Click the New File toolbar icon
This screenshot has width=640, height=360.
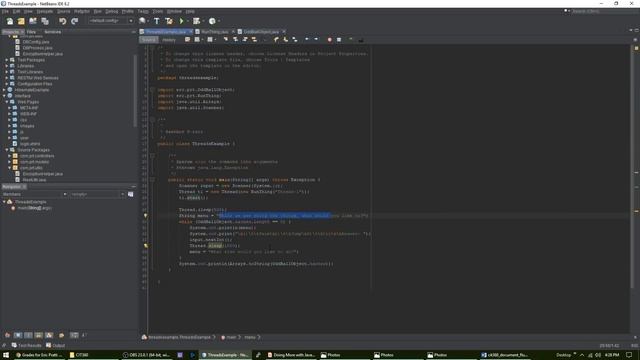(9, 21)
